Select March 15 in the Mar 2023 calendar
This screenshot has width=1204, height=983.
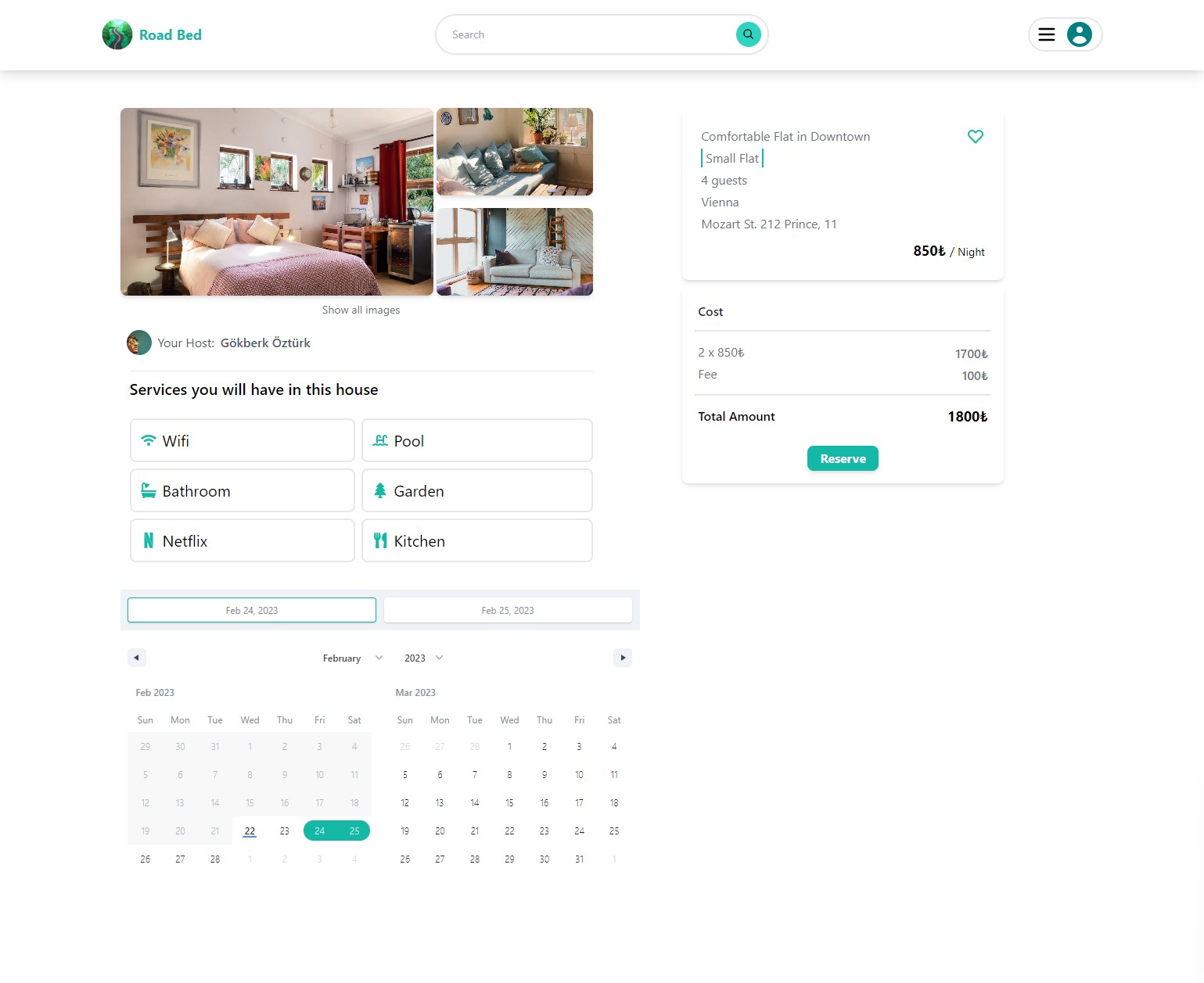click(509, 802)
